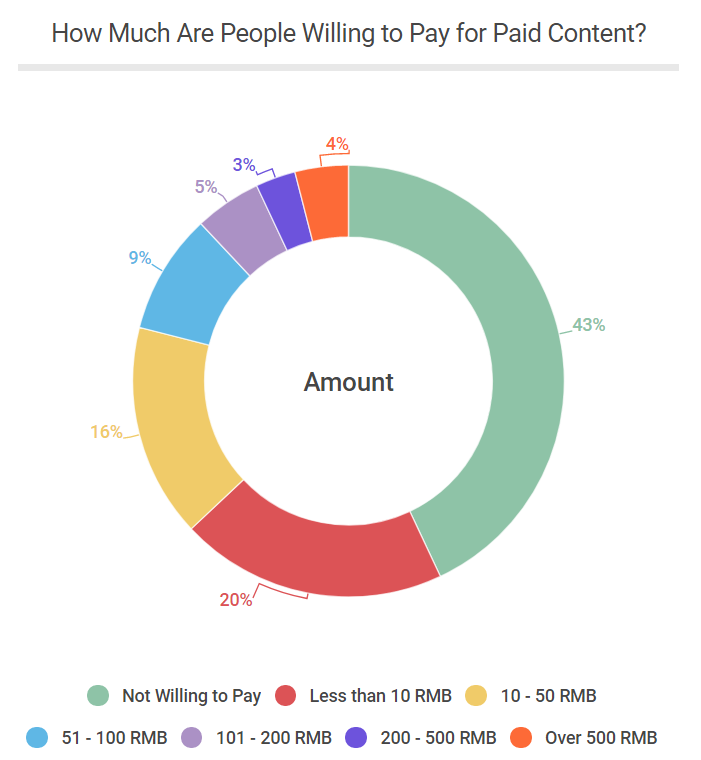Viewport: 701px width, 760px height.
Task: Toggle the Less than 10 RMB legend label
Action: (380, 695)
